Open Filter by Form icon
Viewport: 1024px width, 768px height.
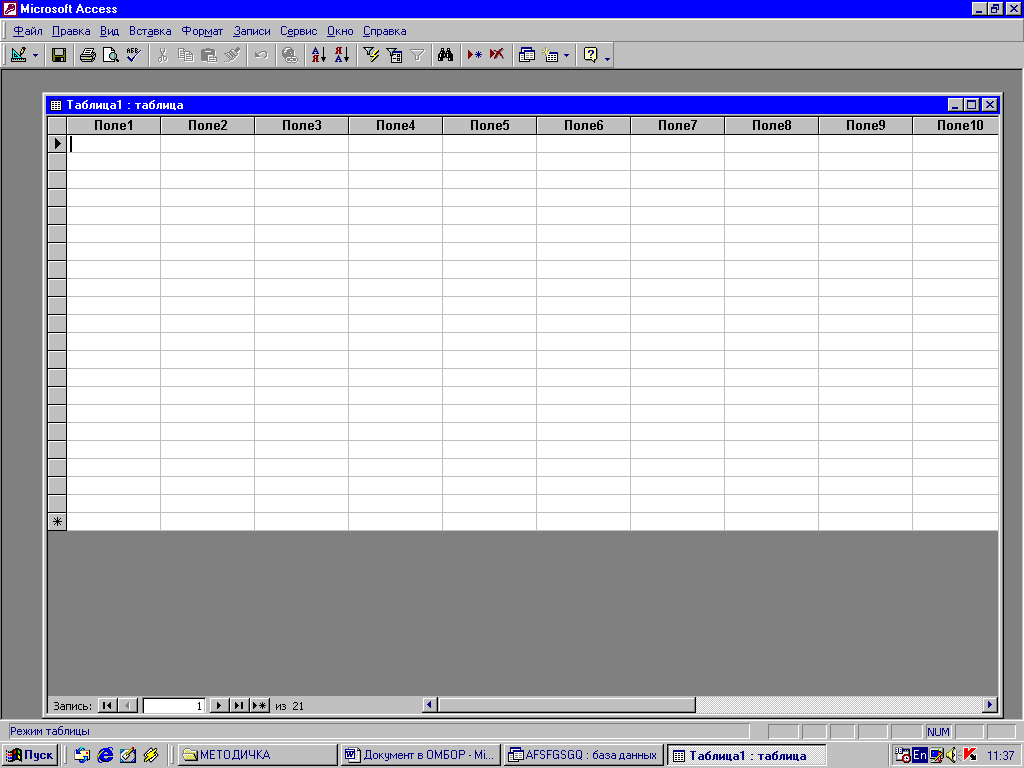tap(394, 55)
